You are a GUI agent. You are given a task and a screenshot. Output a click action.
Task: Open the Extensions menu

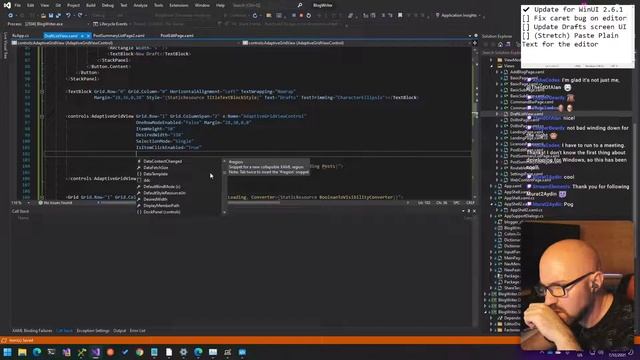(x=179, y=5)
